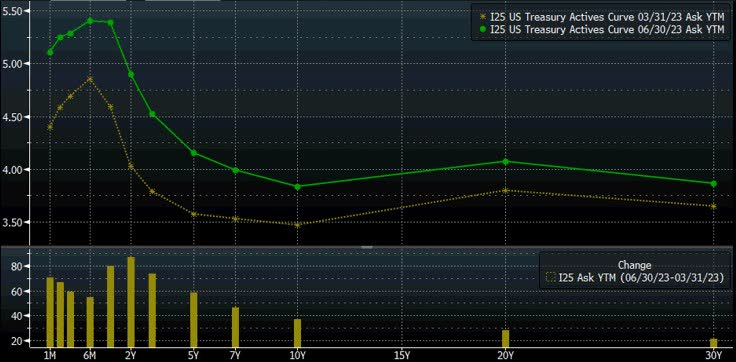Click green data point at 30Y
Image resolution: width=736 pixels, height=362 pixels.
pos(713,184)
